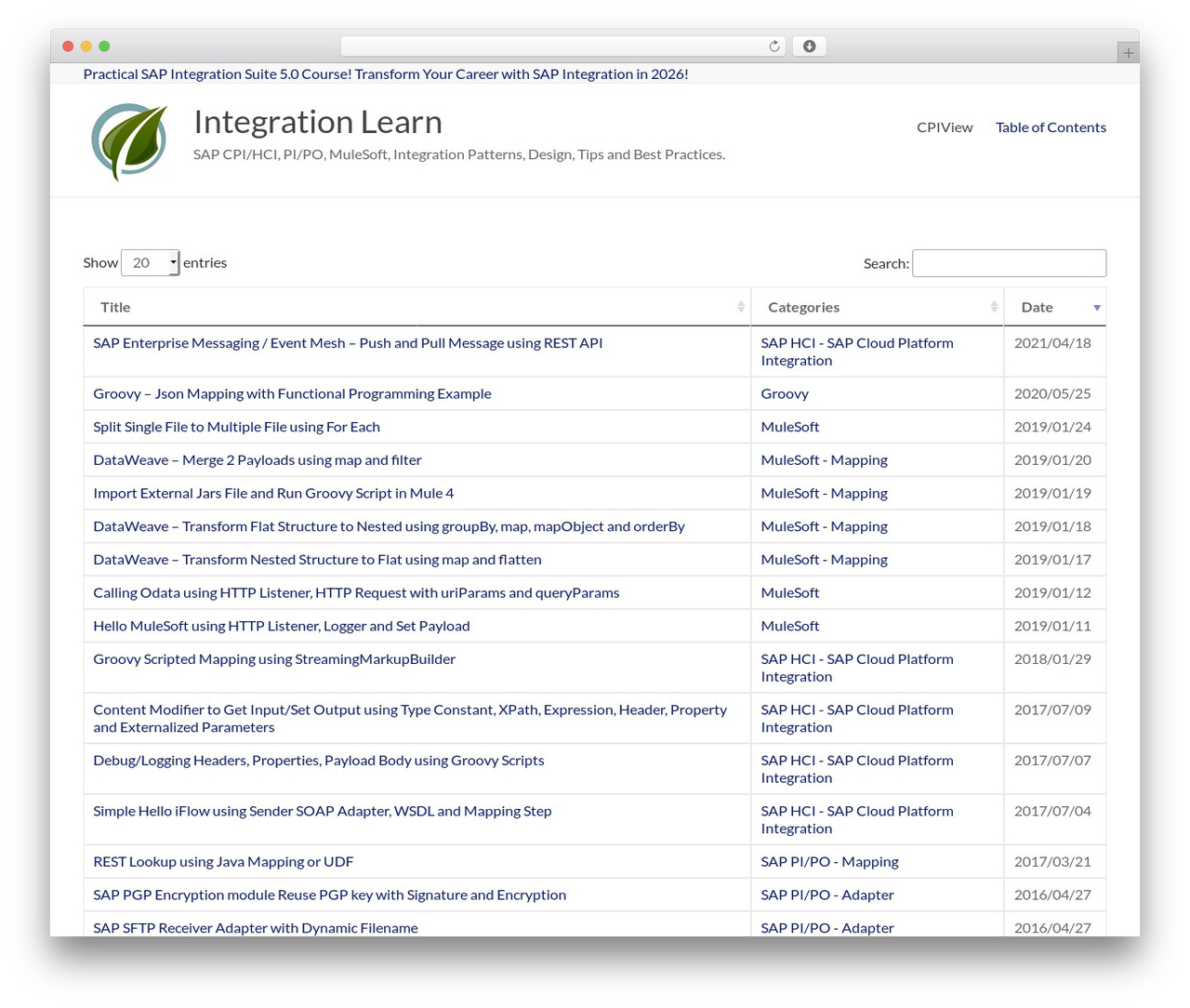Open DataWeave Transform Nested Structure to Flat article
This screenshot has width=1190, height=1008.
[317, 560]
